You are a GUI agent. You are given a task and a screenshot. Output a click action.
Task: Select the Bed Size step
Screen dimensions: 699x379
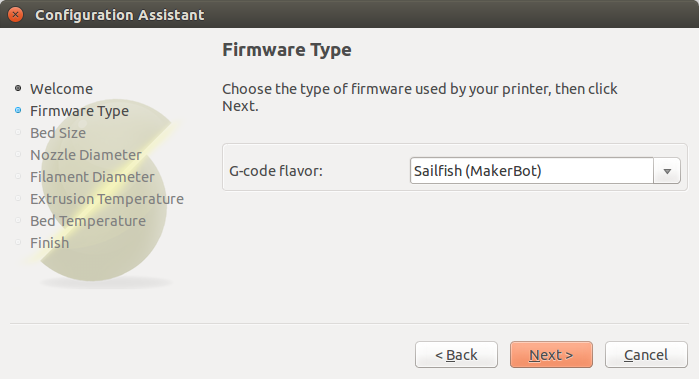58,133
